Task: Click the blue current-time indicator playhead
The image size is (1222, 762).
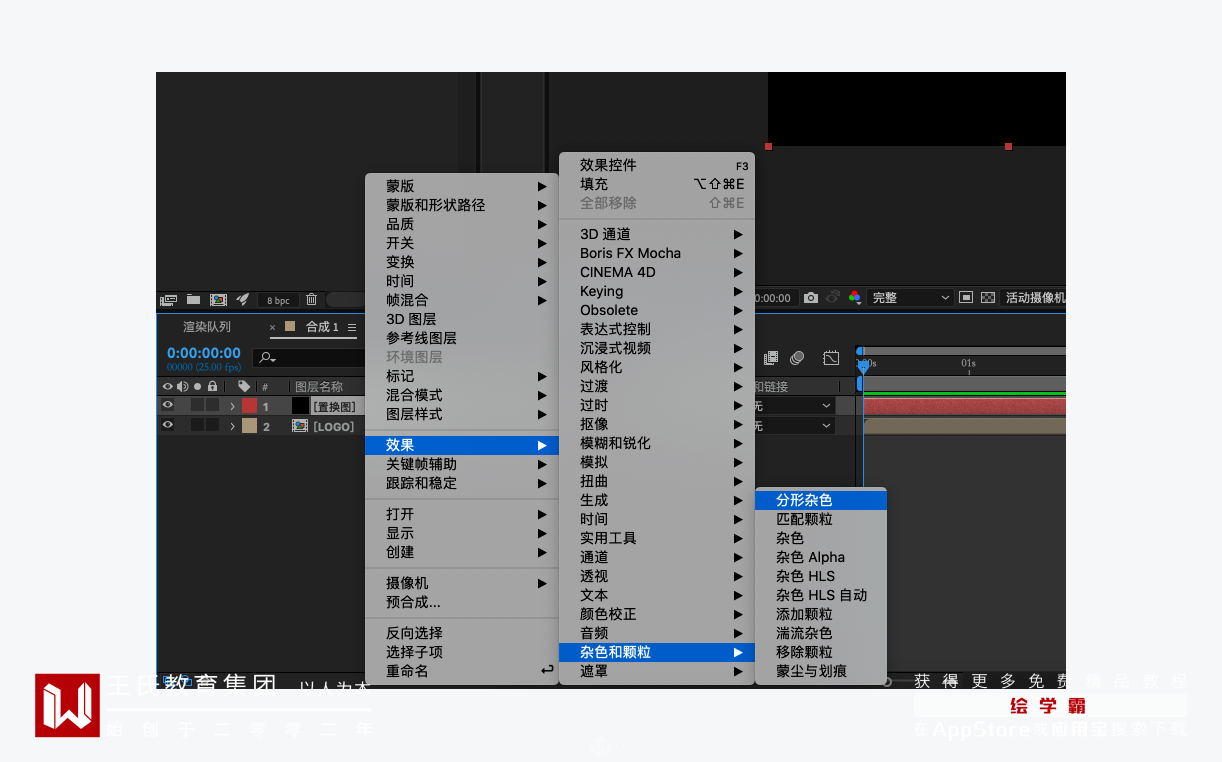Action: (863, 367)
